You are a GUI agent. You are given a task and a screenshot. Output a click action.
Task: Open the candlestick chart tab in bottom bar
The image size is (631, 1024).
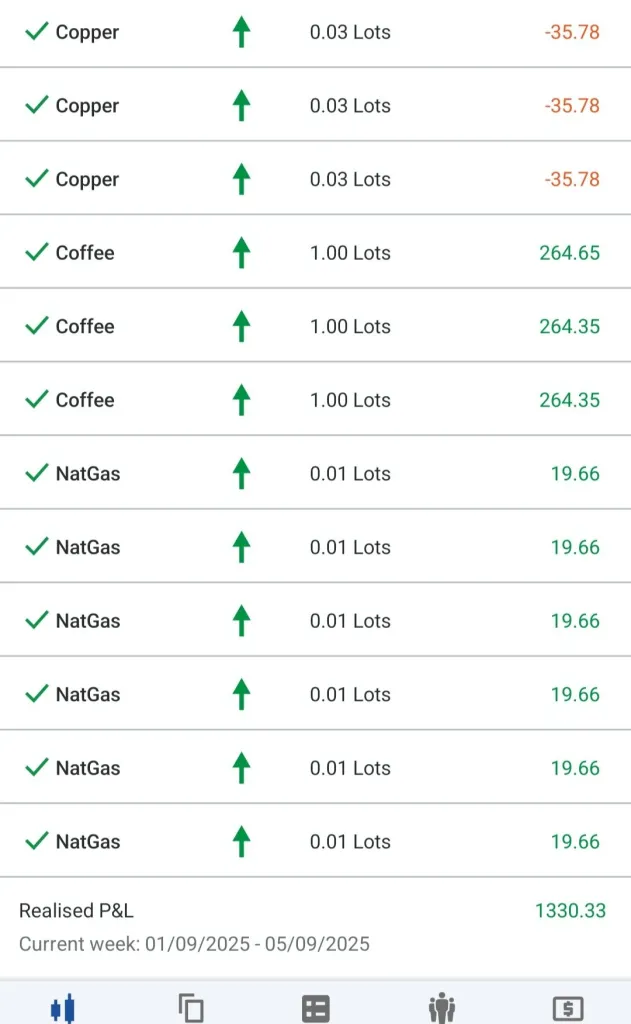pyautogui.click(x=63, y=1007)
